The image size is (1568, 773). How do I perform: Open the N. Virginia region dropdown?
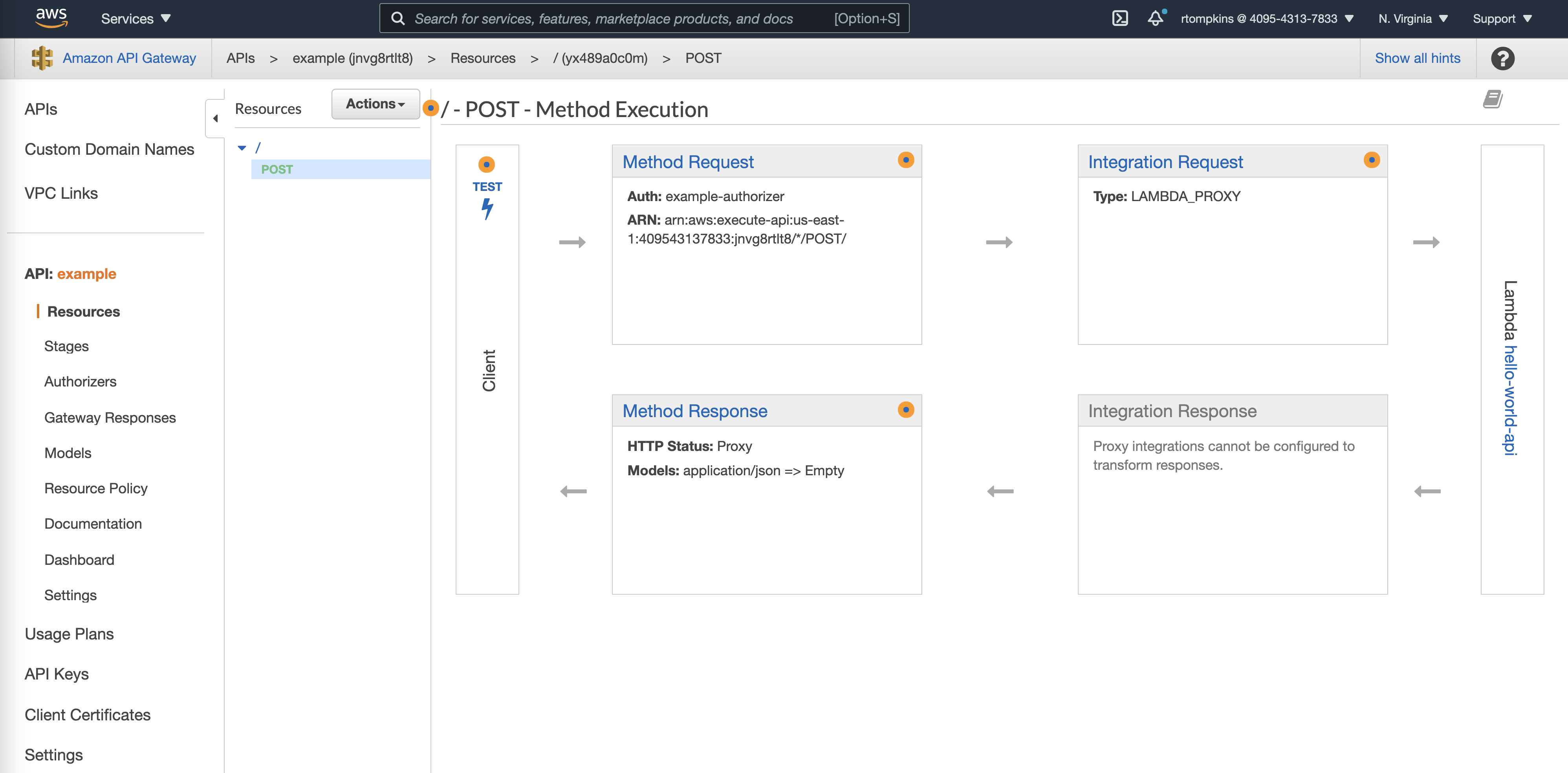1412,18
